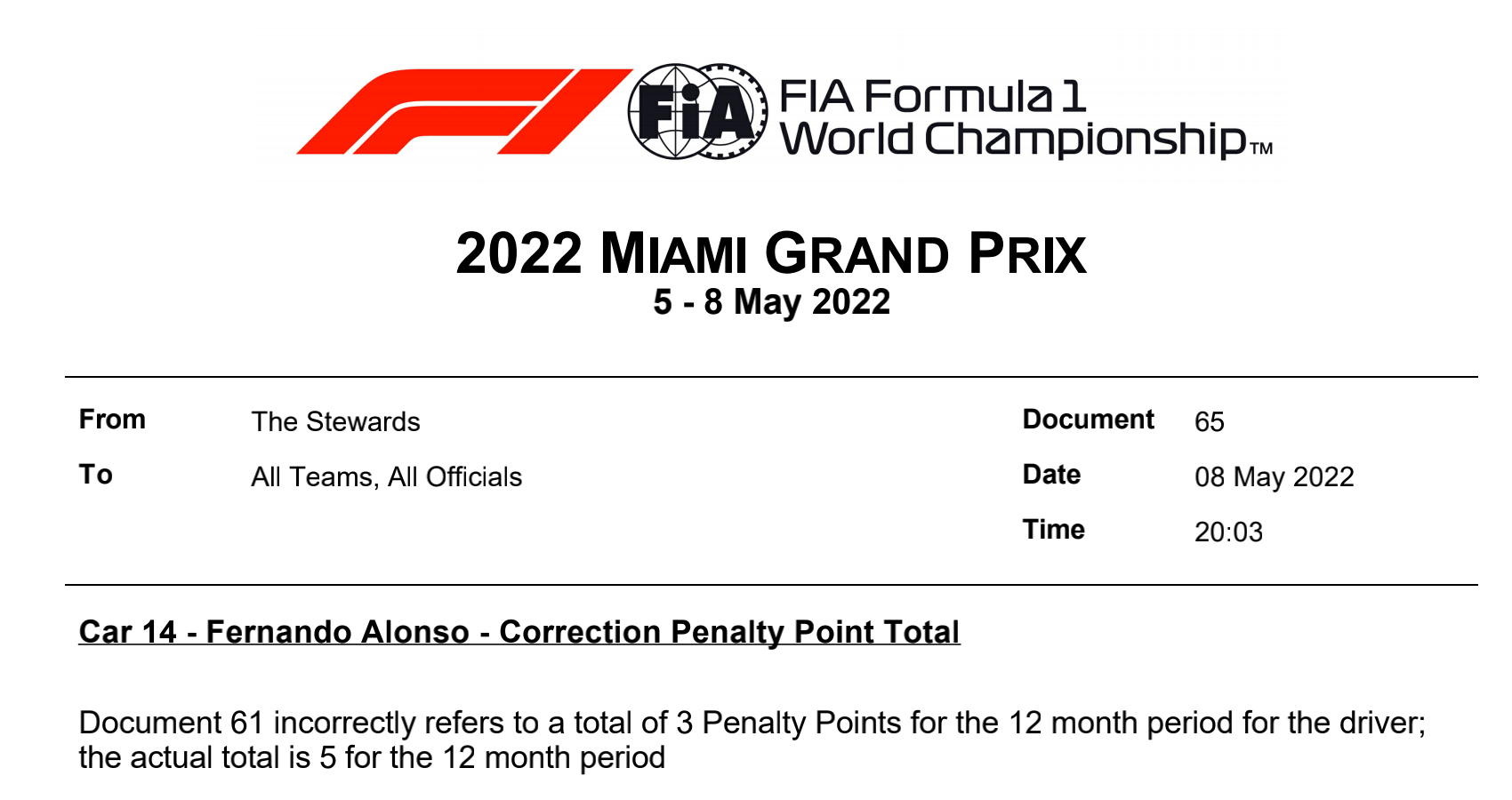
Task: Click the Document label
Action: [1088, 420]
